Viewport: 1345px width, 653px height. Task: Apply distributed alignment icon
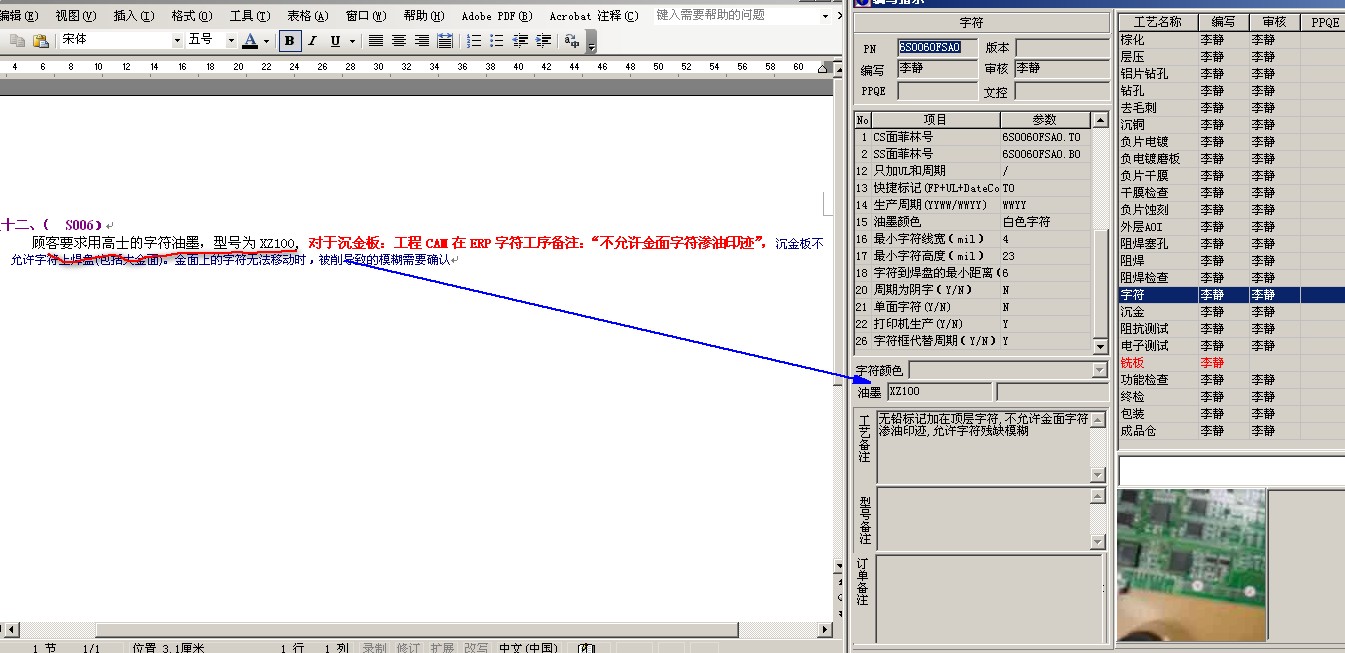pyautogui.click(x=444, y=41)
